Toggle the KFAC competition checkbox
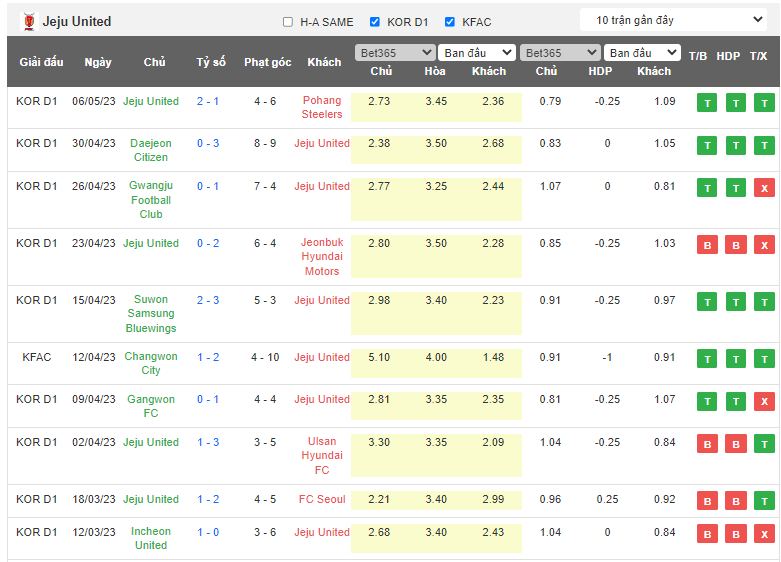781x562 pixels. 450,22
